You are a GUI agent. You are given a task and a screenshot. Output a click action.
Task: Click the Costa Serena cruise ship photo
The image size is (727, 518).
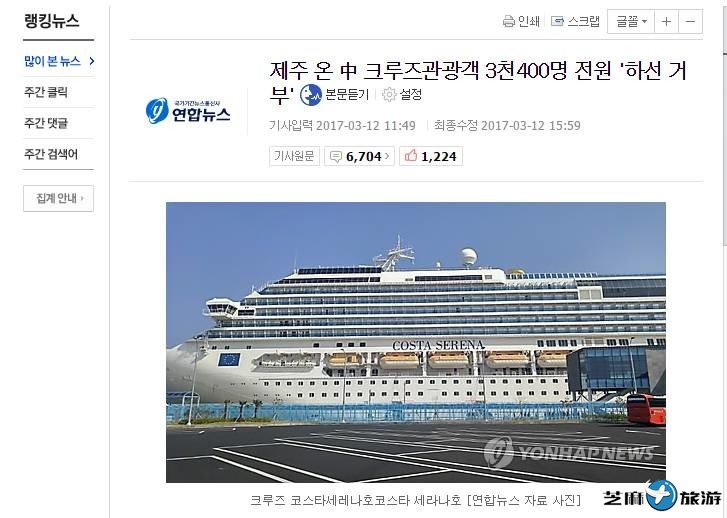[416, 342]
